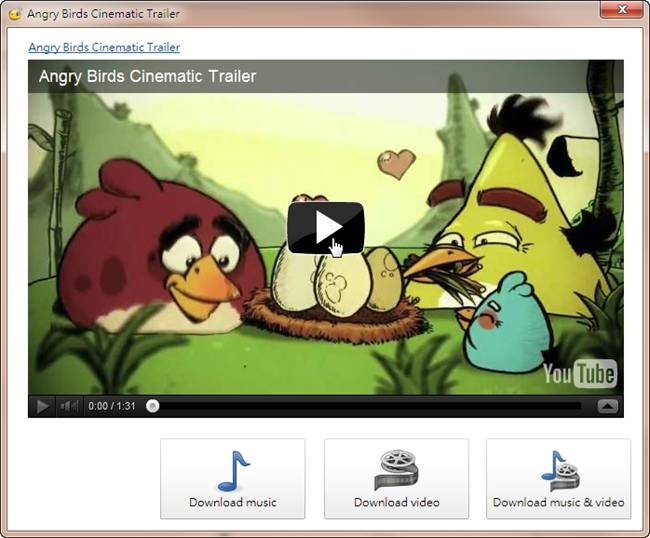Click the 0:00 / 1:31 time display

pyautogui.click(x=112, y=406)
